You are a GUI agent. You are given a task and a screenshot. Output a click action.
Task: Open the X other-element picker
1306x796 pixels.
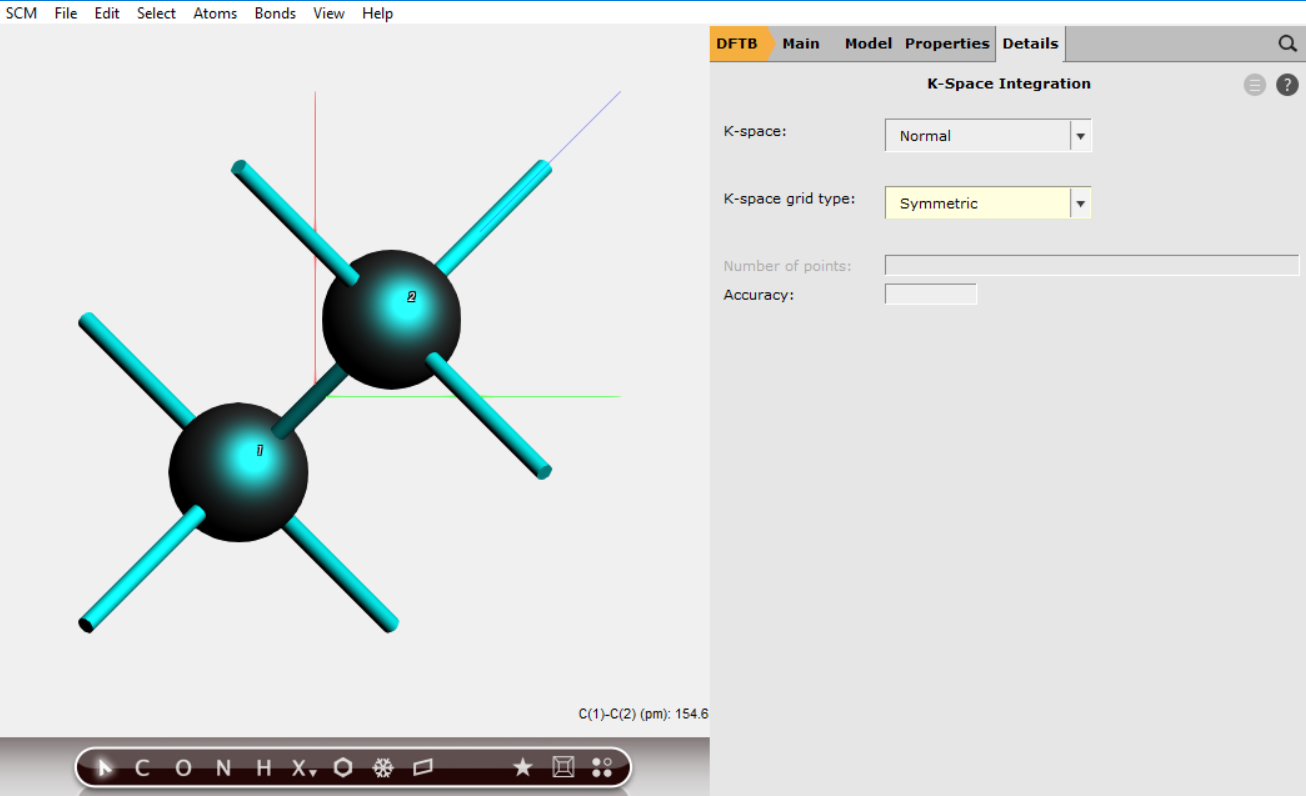[303, 768]
